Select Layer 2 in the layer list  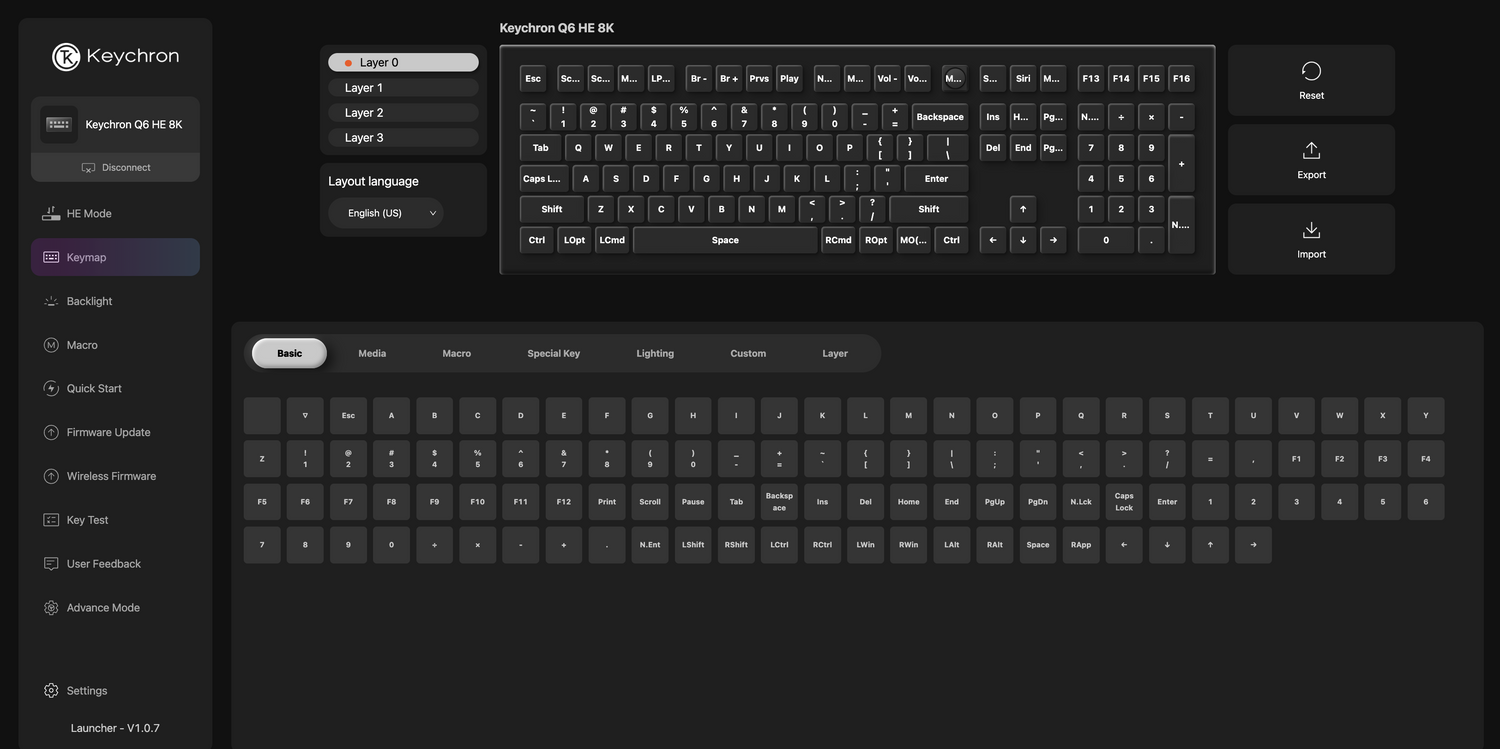click(x=403, y=113)
